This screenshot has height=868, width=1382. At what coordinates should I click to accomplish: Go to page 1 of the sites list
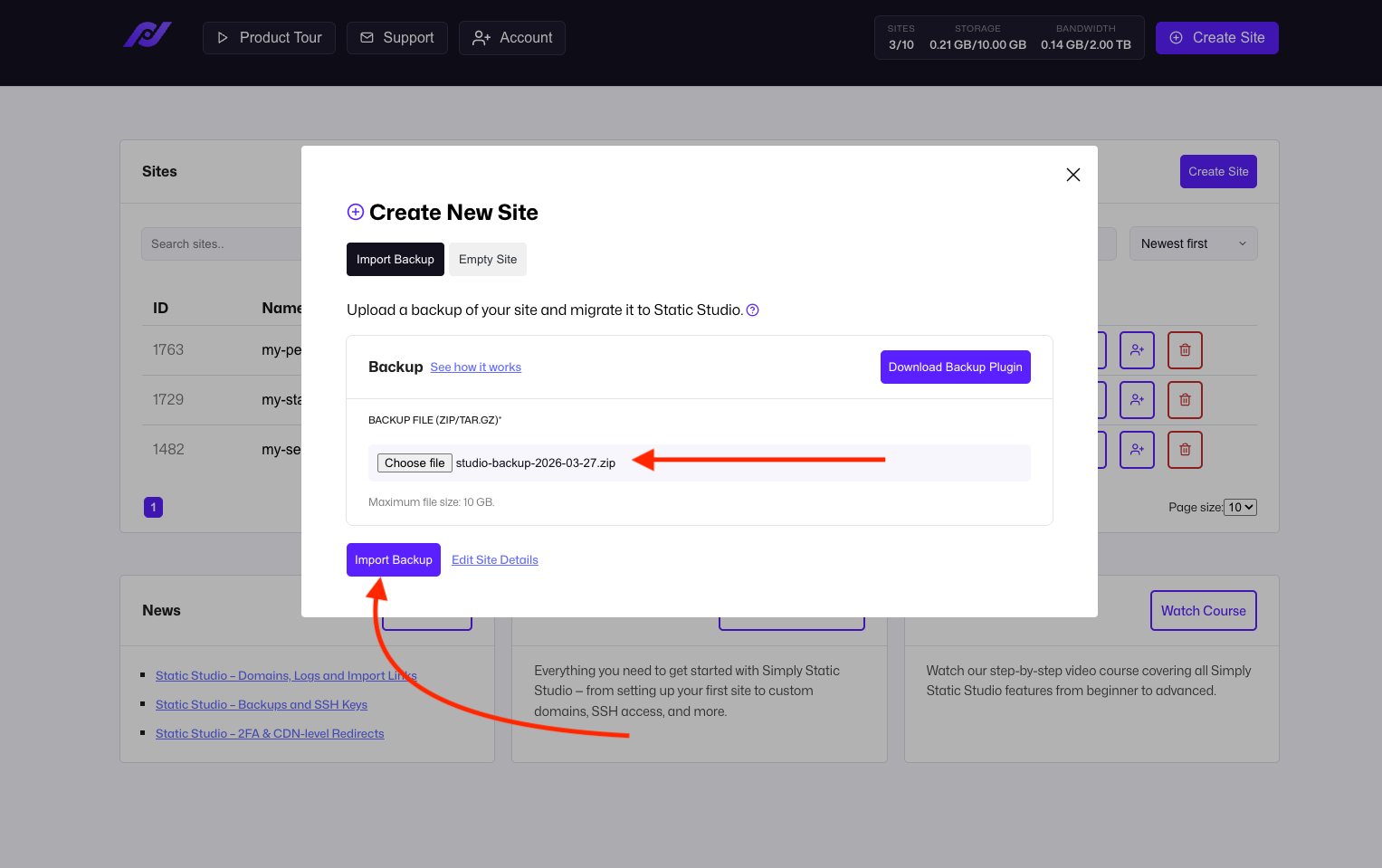pyautogui.click(x=154, y=508)
